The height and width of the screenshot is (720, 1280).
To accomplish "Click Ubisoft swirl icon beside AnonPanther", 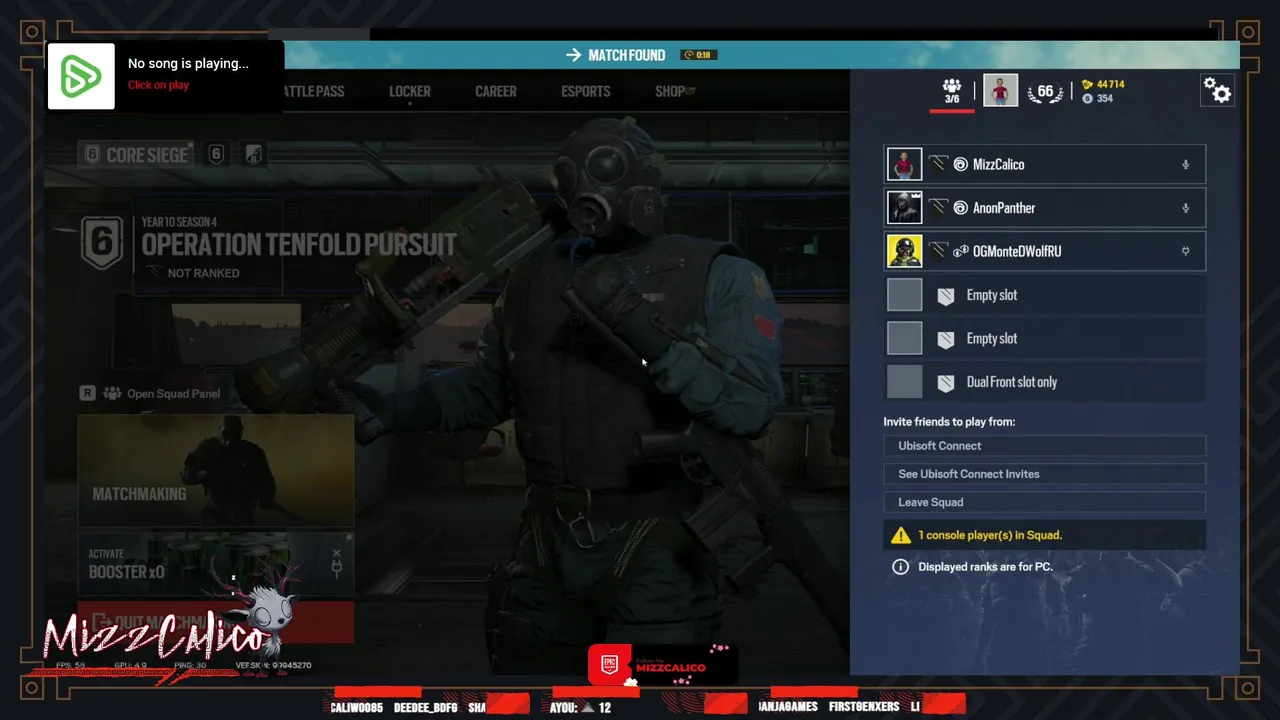I will [x=960, y=208].
